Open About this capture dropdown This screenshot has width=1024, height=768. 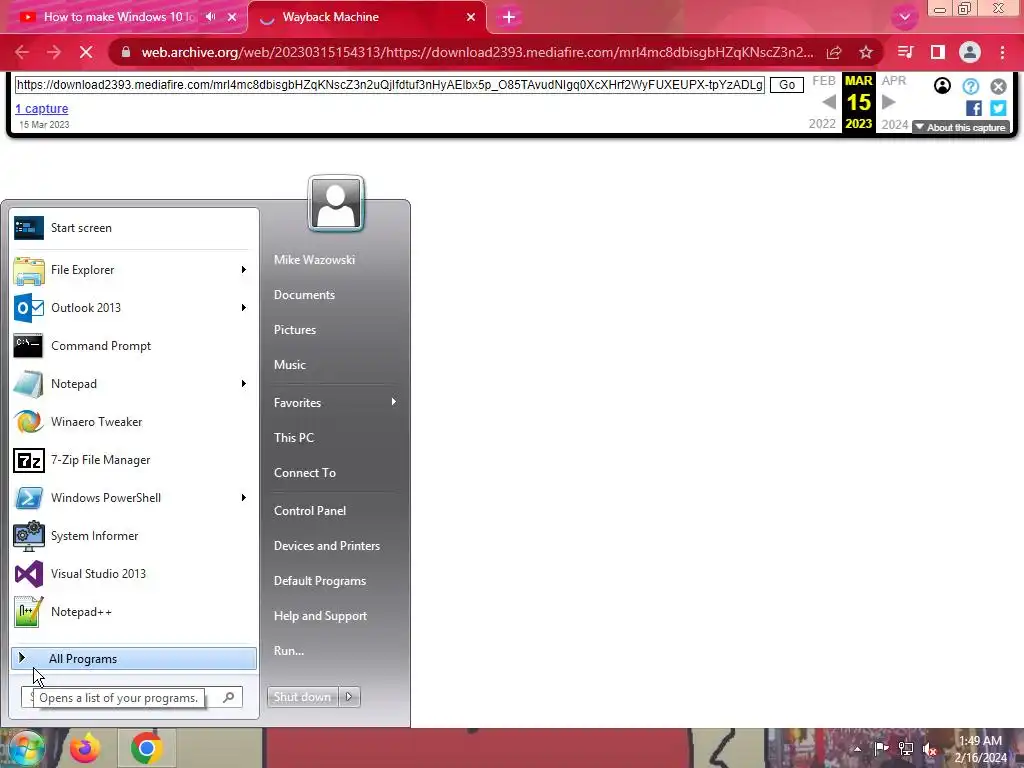[x=961, y=127]
